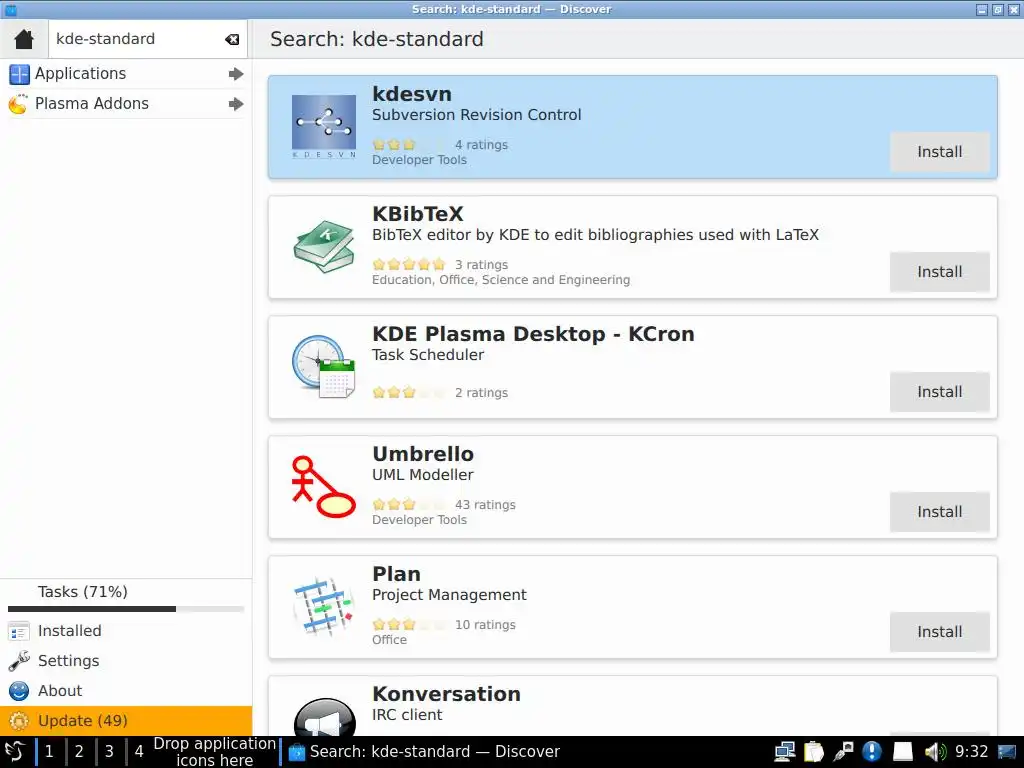This screenshot has width=1024, height=768.
Task: Click the show desktop tray icon
Action: coord(1007,752)
